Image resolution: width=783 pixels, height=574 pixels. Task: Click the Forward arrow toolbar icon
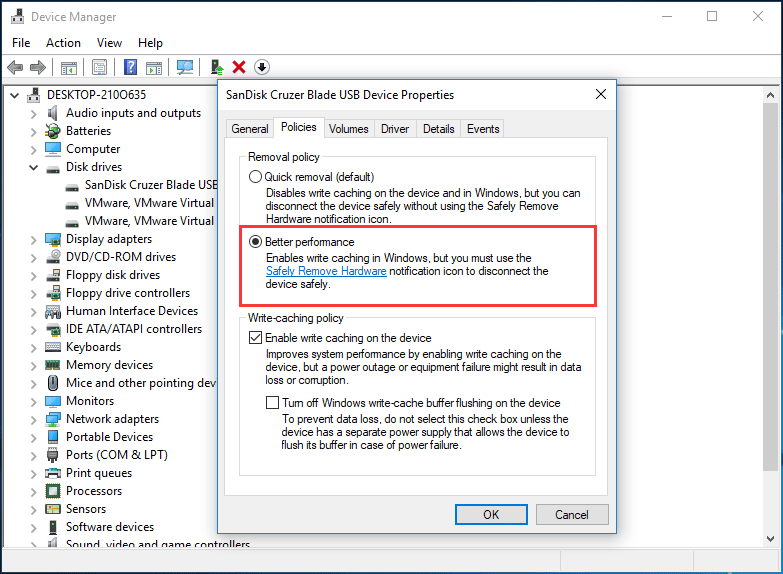pos(38,67)
